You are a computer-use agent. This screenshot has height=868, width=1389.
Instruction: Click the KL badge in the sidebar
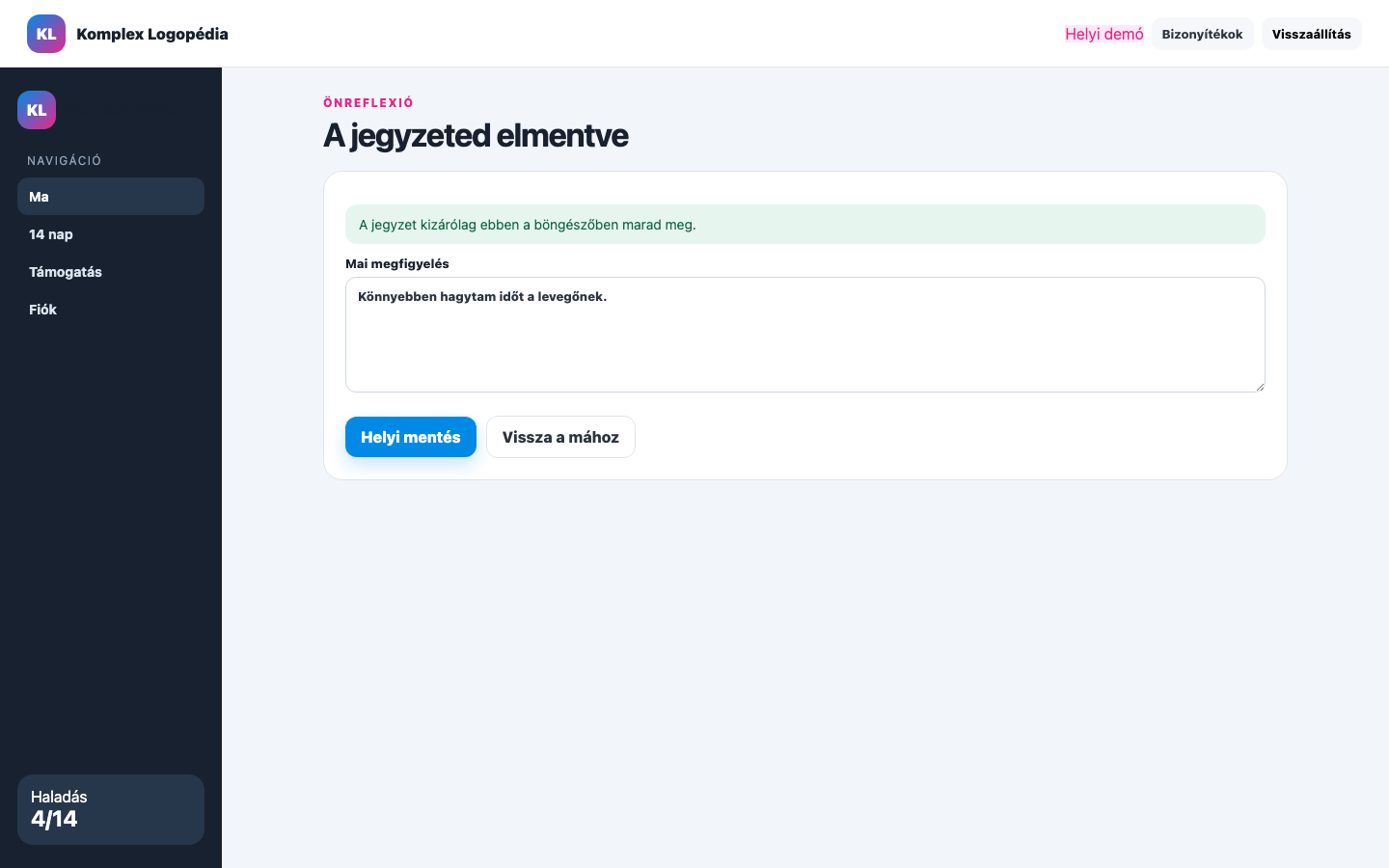pos(37,110)
